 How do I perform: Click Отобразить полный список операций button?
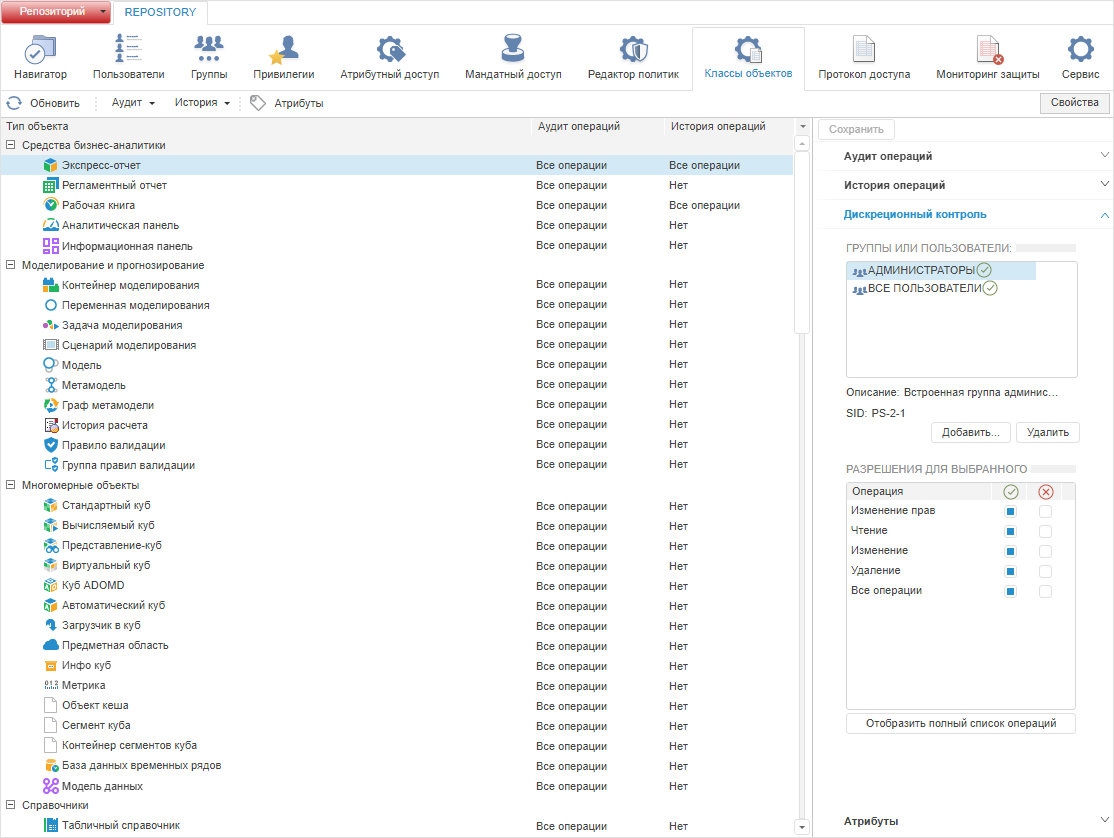[960, 723]
